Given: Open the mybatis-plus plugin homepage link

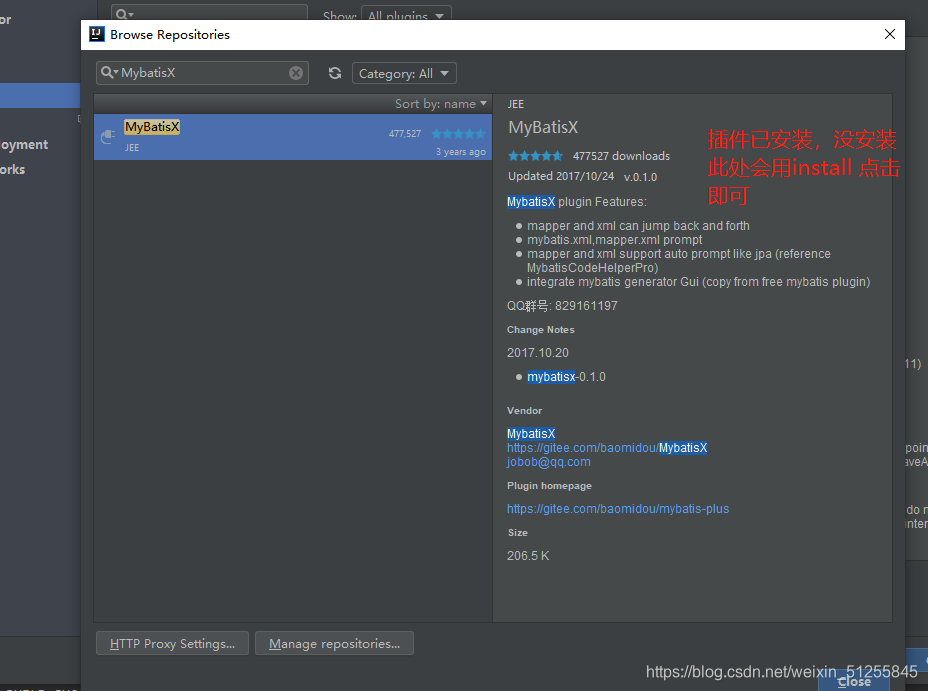Looking at the screenshot, I should tap(618, 509).
